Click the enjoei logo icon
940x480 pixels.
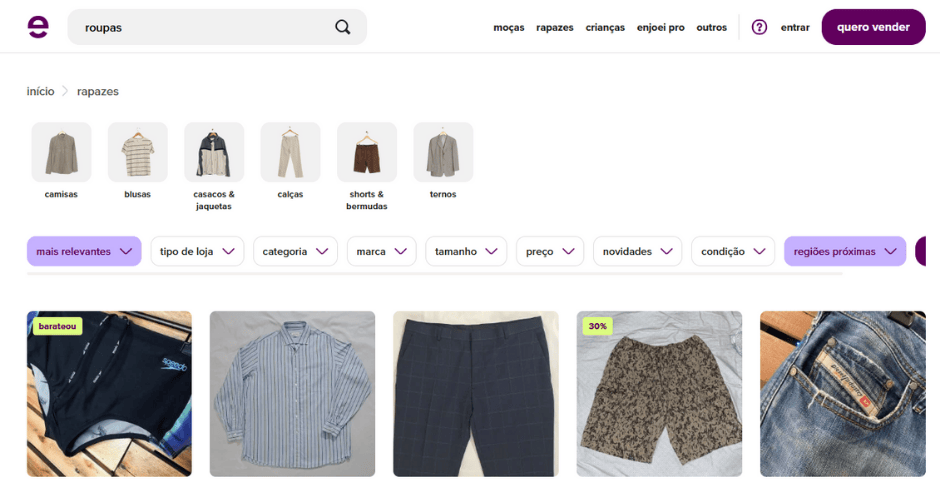click(38, 27)
